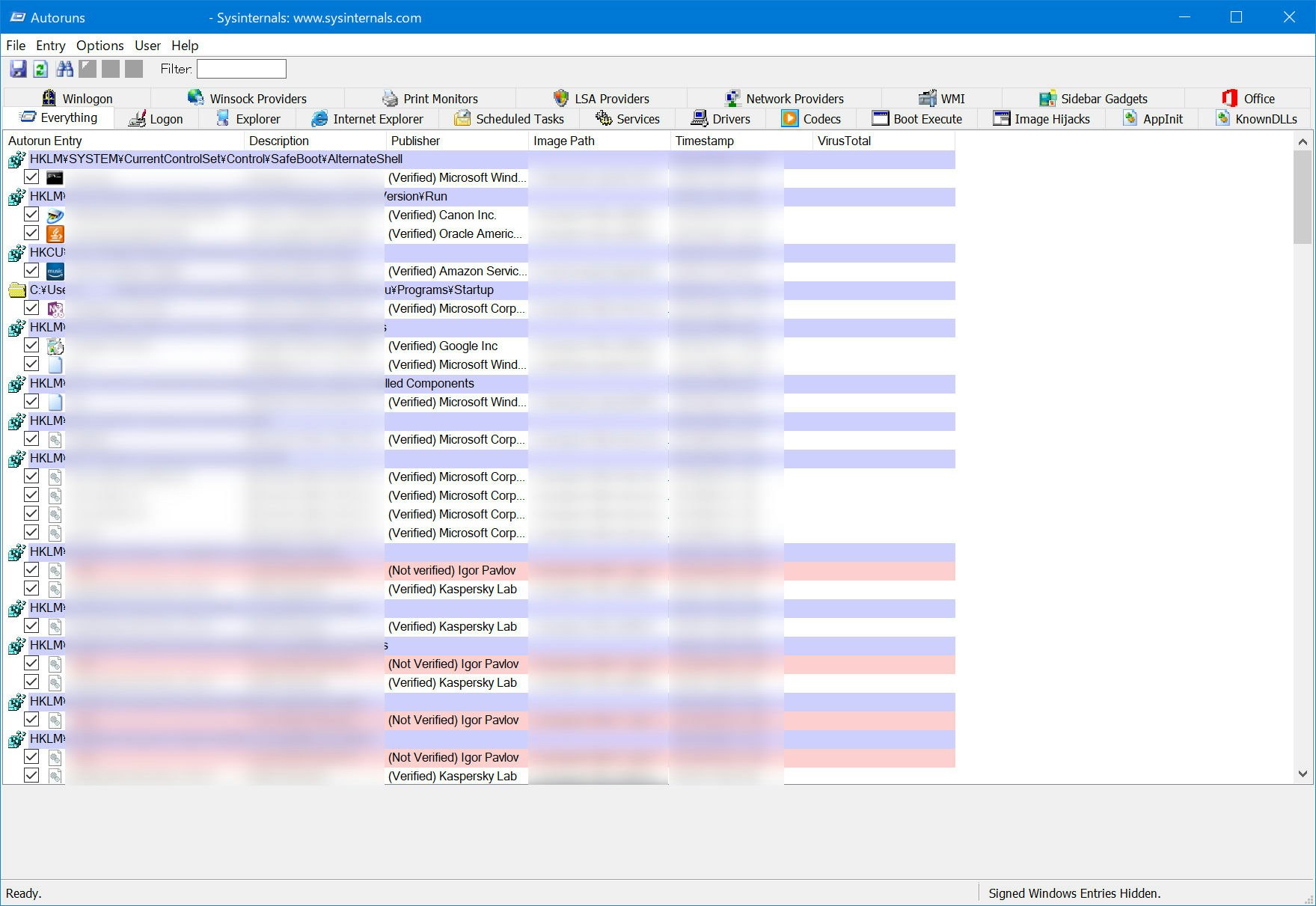Click the Drivers tab icon
This screenshot has width=1316, height=906.
[700, 118]
